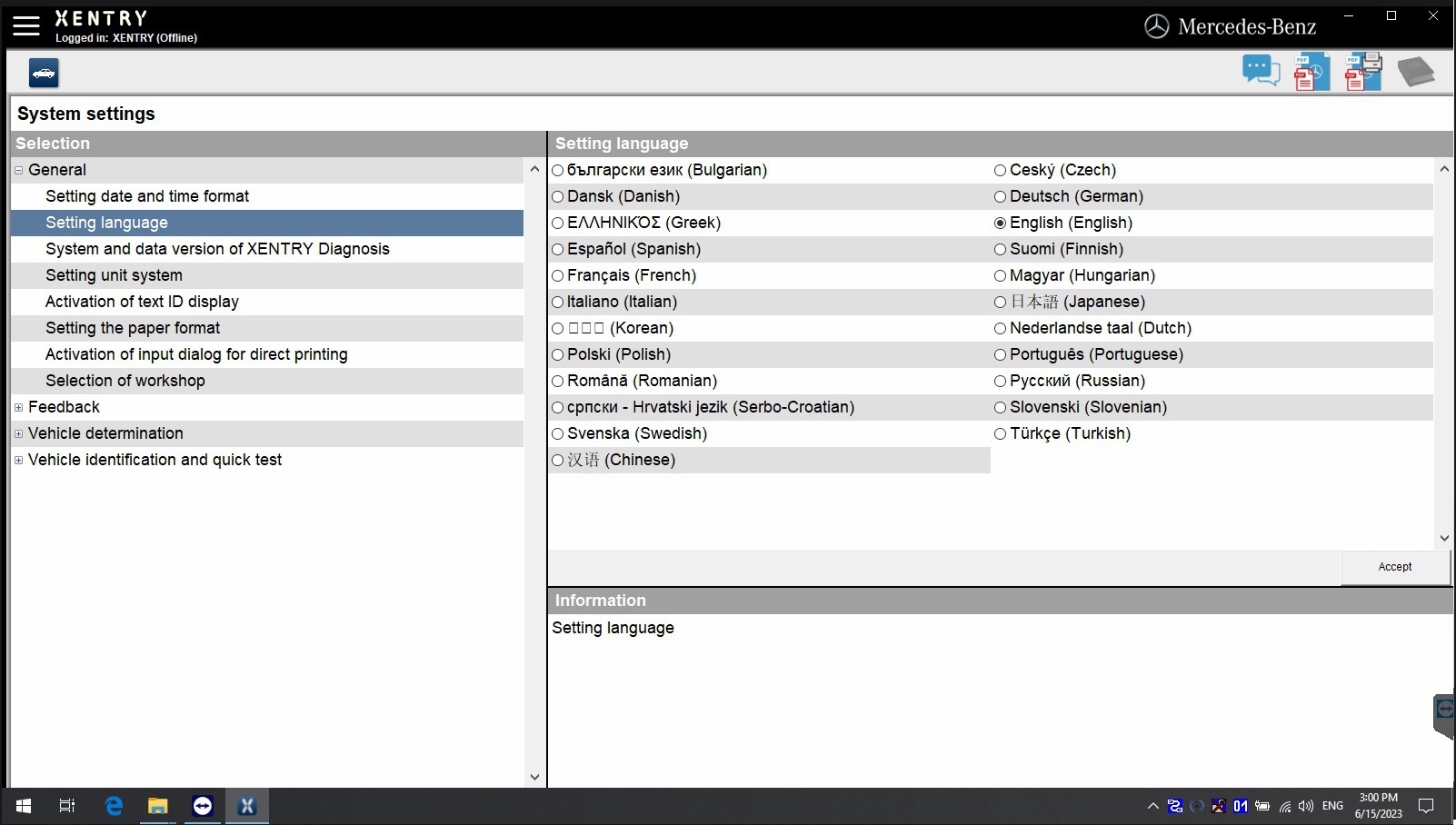Select the Chinese language radio button
The width and height of the screenshot is (1456, 825).
click(x=558, y=460)
